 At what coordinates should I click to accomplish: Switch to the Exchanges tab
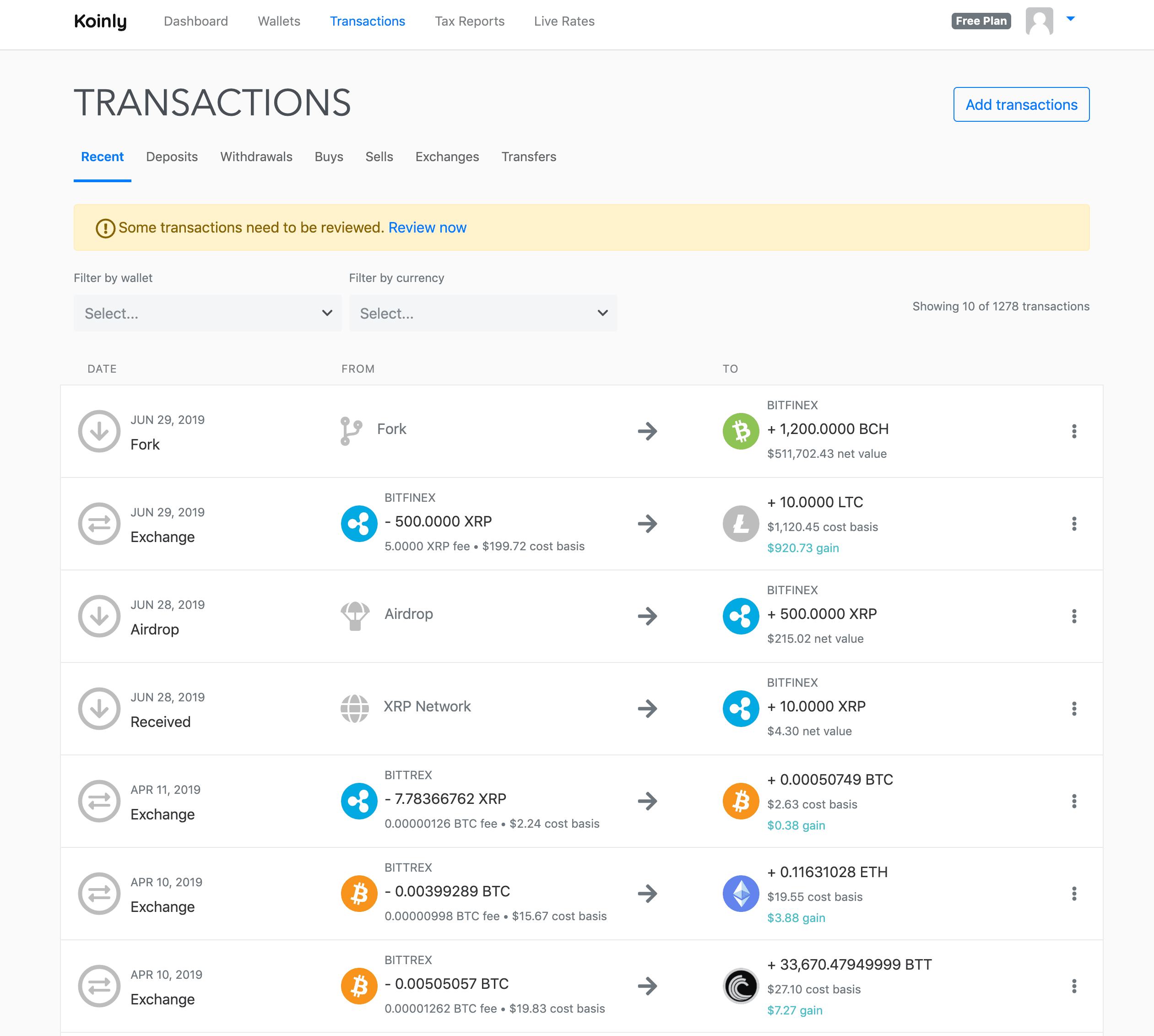coord(447,157)
